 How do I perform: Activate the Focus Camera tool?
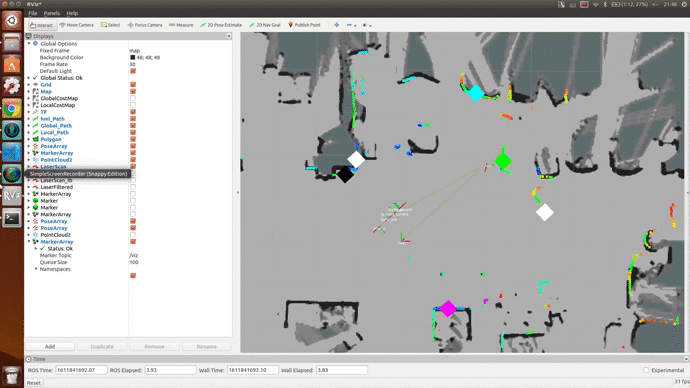pyautogui.click(x=145, y=25)
